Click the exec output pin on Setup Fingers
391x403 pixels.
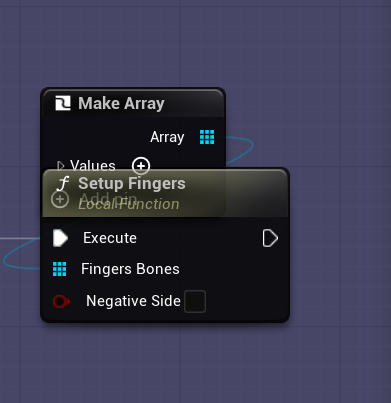tap(270, 238)
